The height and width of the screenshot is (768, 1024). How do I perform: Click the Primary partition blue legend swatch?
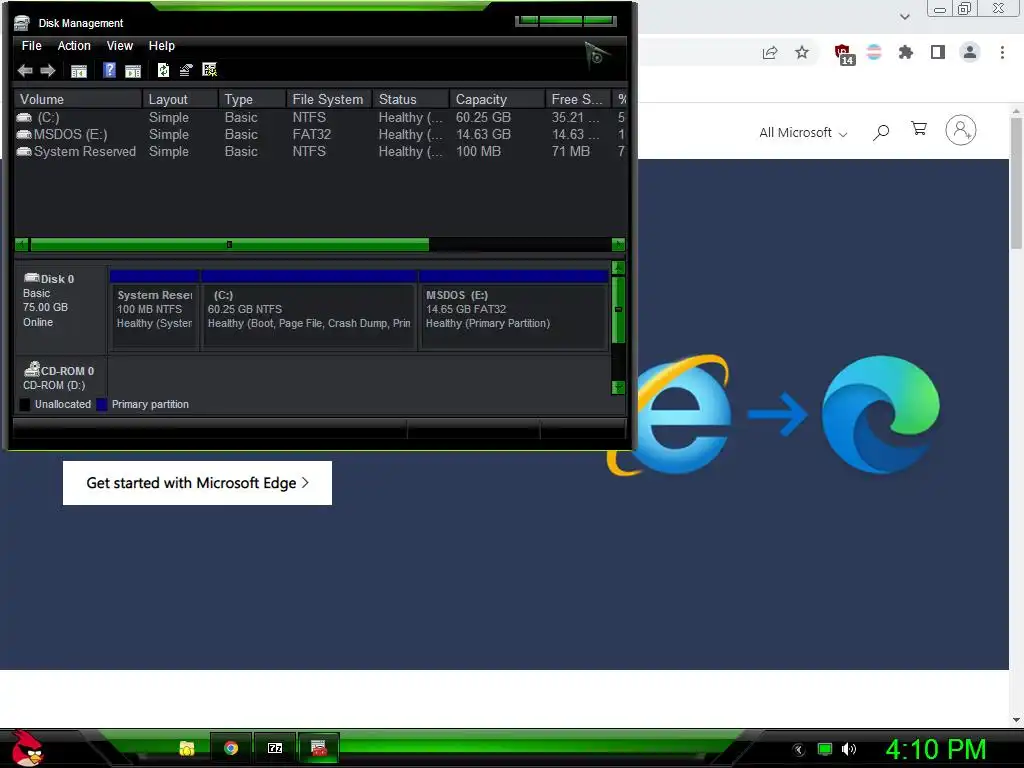[102, 405]
